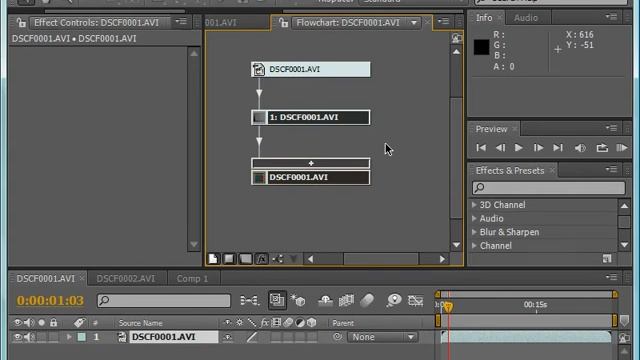Image resolution: width=640 pixels, height=360 pixels.
Task: Close the Effects & Presets tab
Action: tap(552, 171)
